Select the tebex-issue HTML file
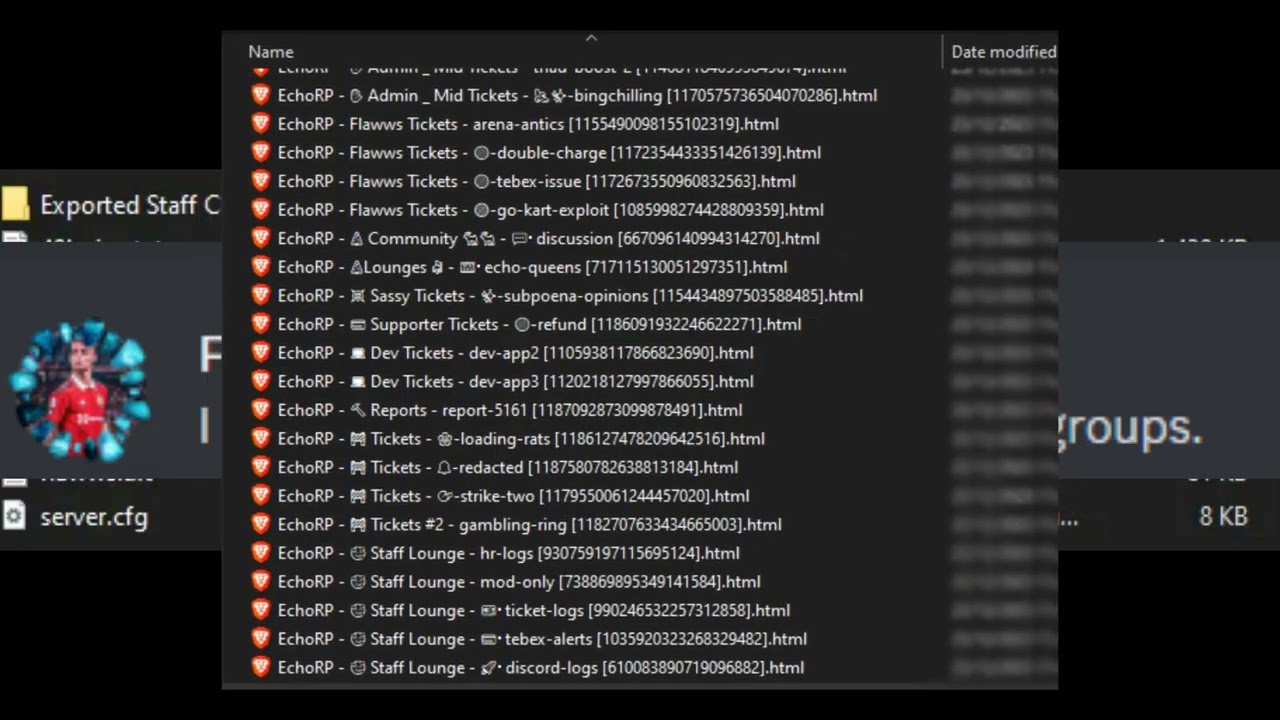Screen dimensions: 1280x720 (x=537, y=181)
